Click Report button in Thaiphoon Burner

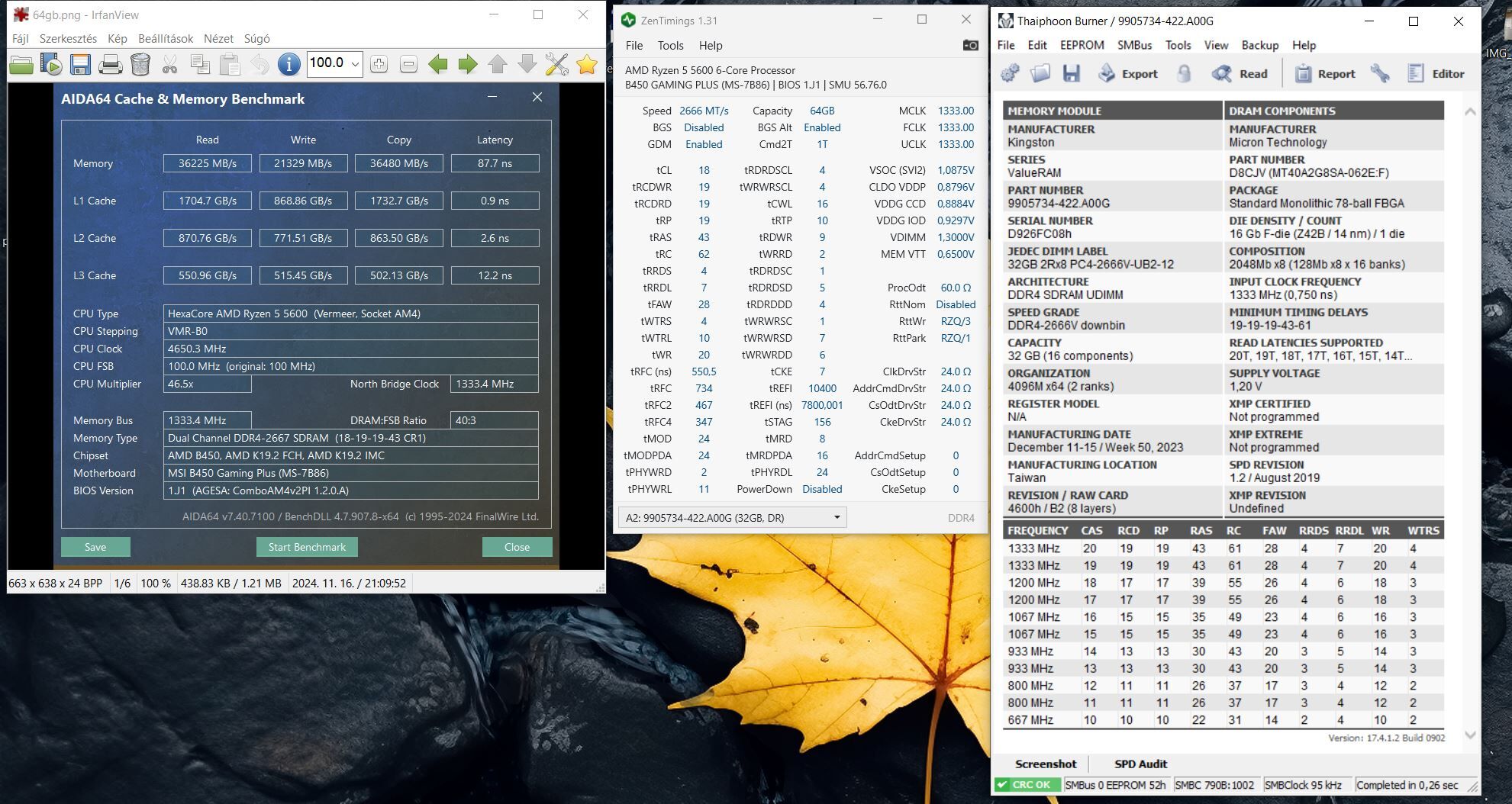coord(1325,74)
